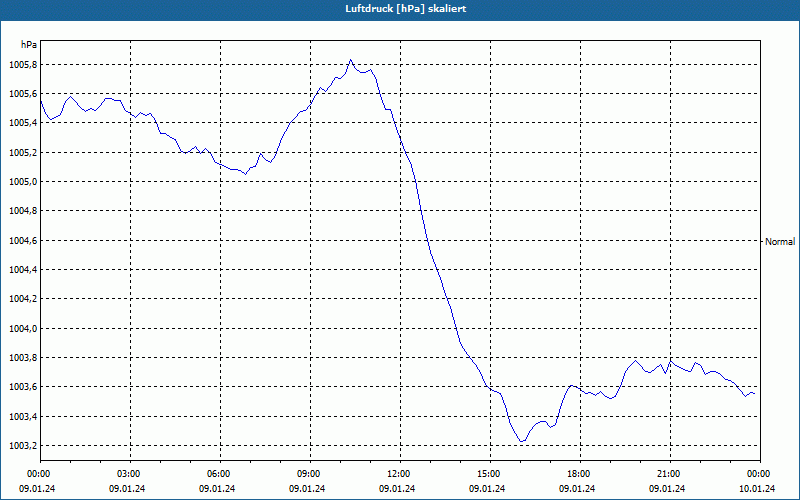Select the 1004,6 y-axis value
Screen dimensions: 800x500
point(23,240)
